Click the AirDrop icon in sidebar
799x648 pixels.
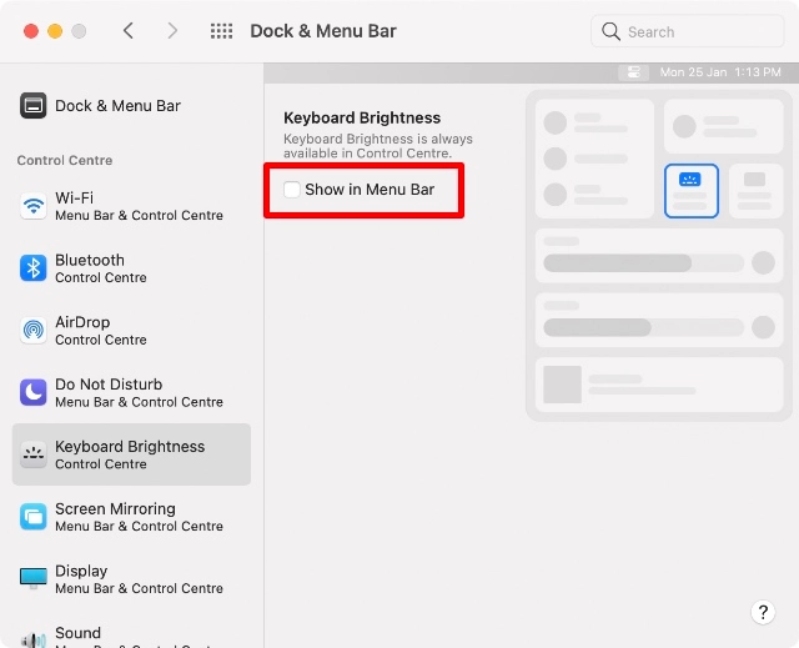[33, 330]
